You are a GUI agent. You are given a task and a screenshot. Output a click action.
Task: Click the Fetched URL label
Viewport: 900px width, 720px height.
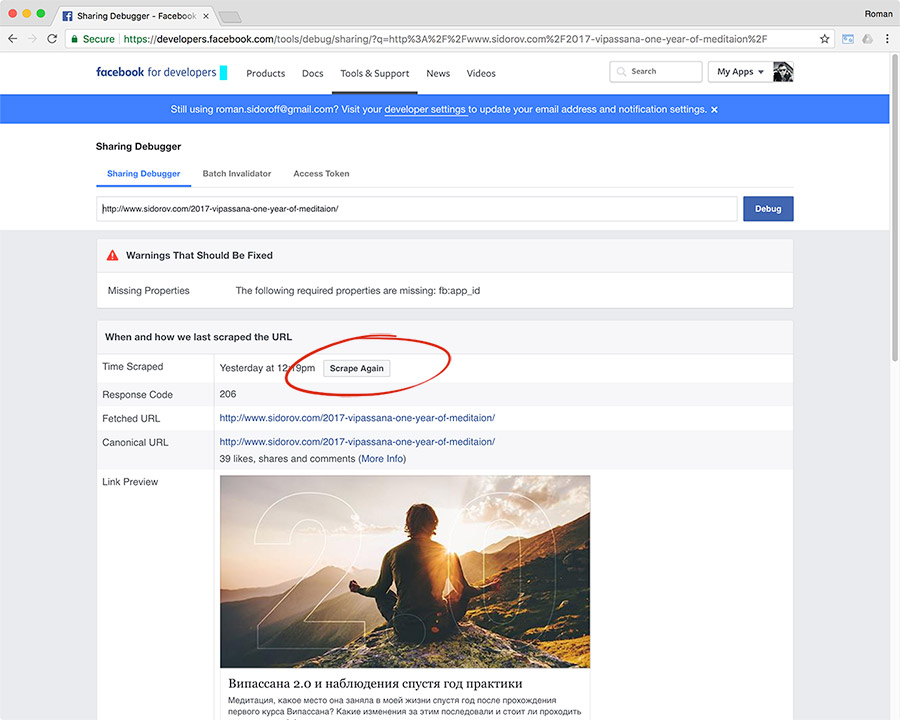pos(131,419)
